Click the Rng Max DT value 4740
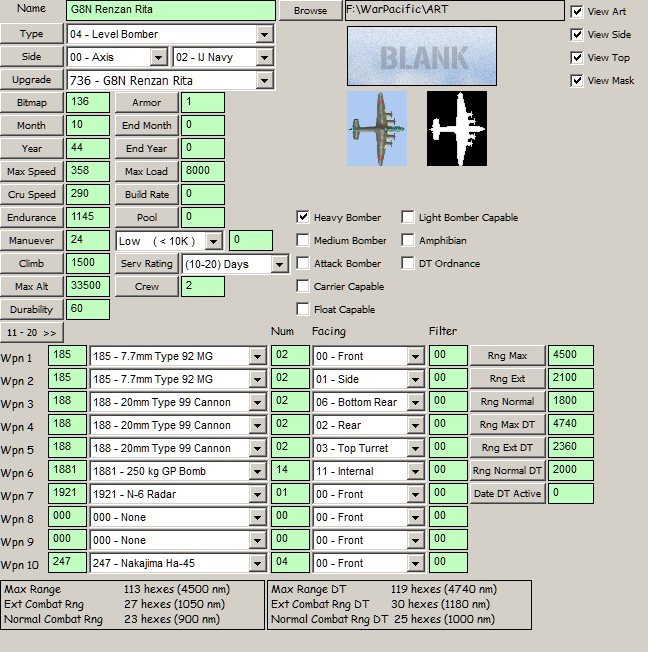The width and height of the screenshot is (648, 652). tap(571, 425)
